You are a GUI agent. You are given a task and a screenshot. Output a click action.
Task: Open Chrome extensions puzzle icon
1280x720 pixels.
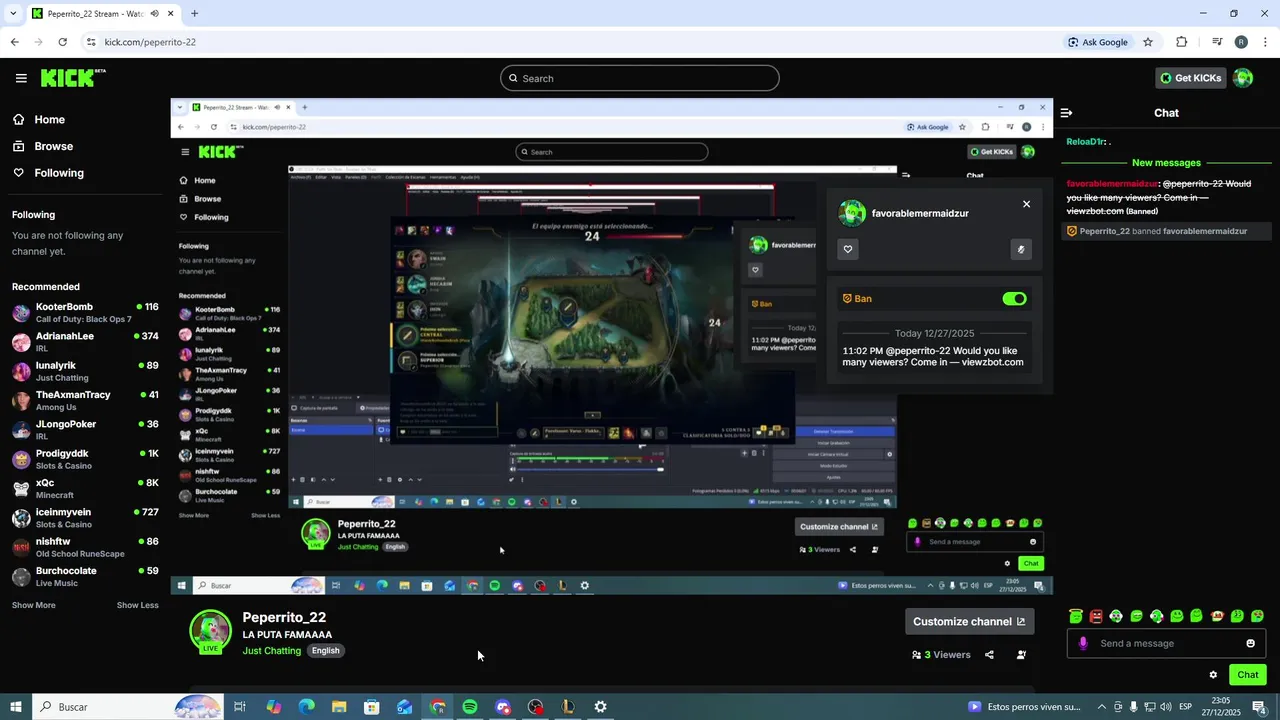(x=1181, y=42)
